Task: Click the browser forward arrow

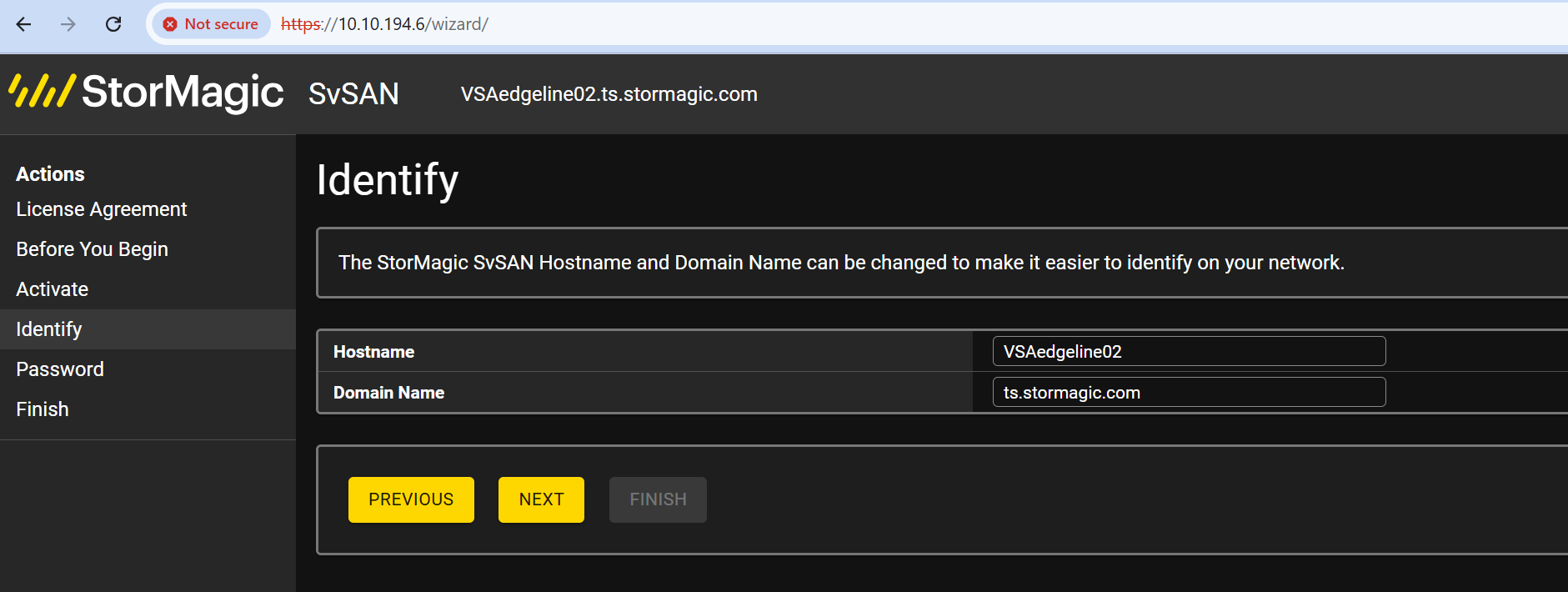Action: (68, 24)
